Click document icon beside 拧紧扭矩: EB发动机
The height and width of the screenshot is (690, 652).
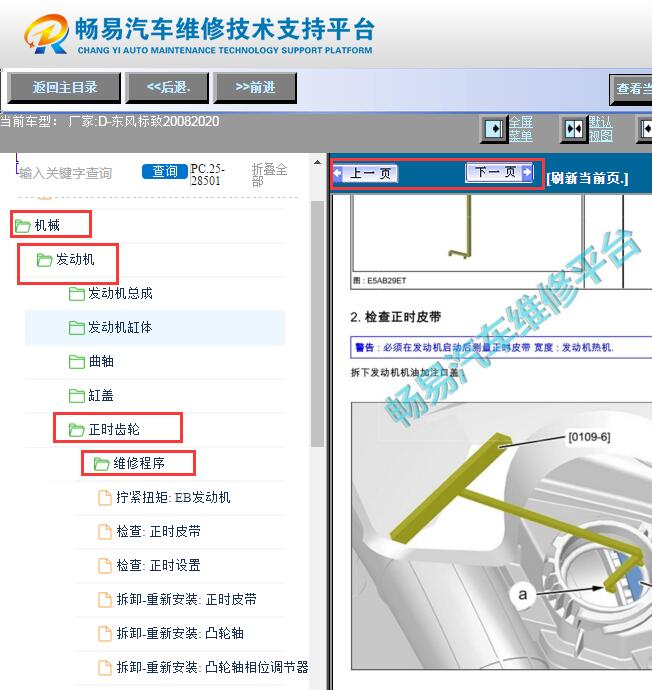(104, 498)
